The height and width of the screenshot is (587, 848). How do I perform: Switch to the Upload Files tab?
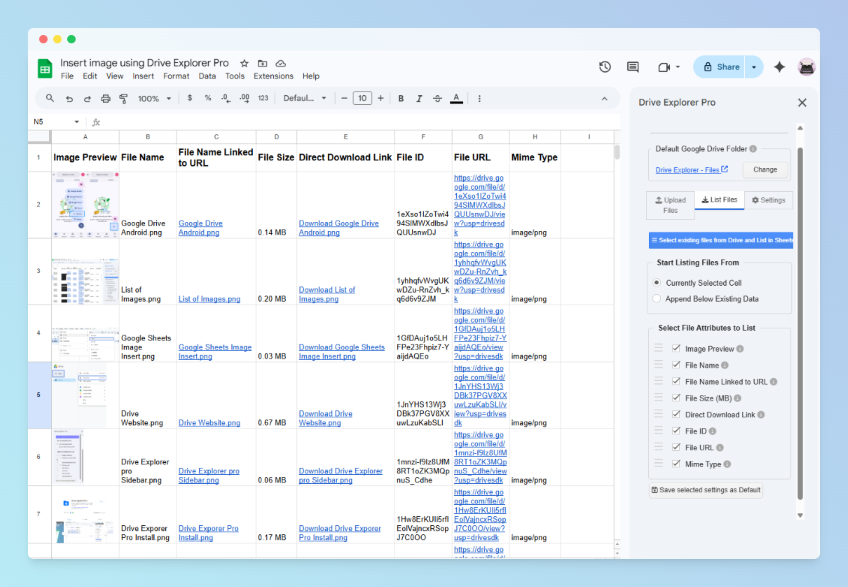click(670, 205)
